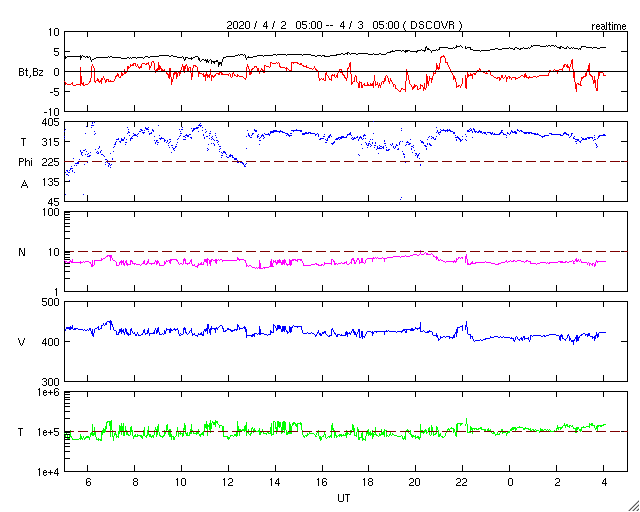This screenshot has height=512, width=640.
Task: Click the '16' hour tick label
Action: [322, 483]
